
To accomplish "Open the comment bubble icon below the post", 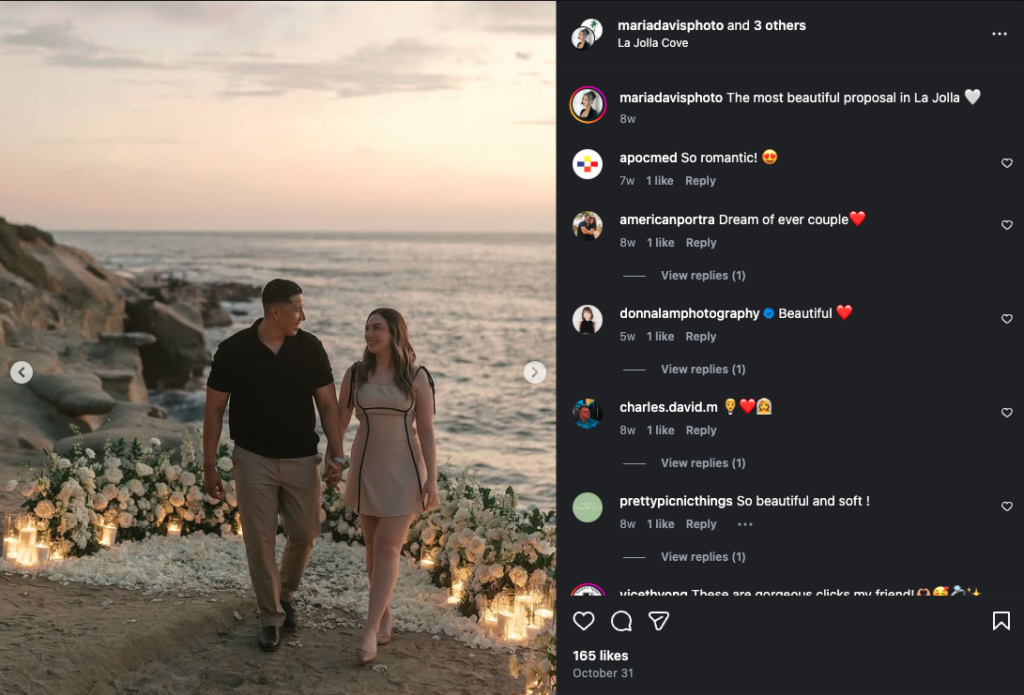I will 621,621.
